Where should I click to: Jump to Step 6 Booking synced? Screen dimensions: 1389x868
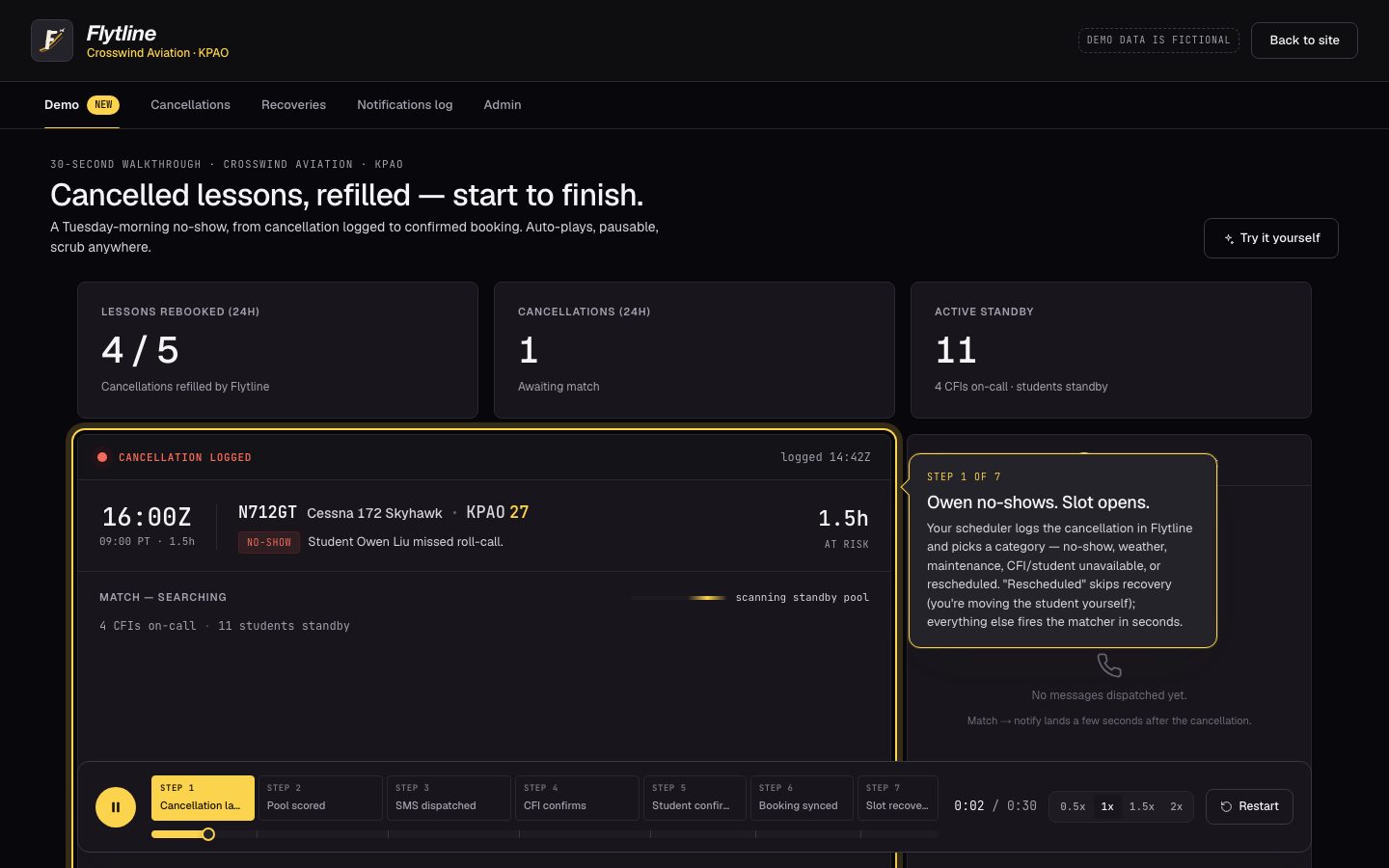click(x=802, y=798)
